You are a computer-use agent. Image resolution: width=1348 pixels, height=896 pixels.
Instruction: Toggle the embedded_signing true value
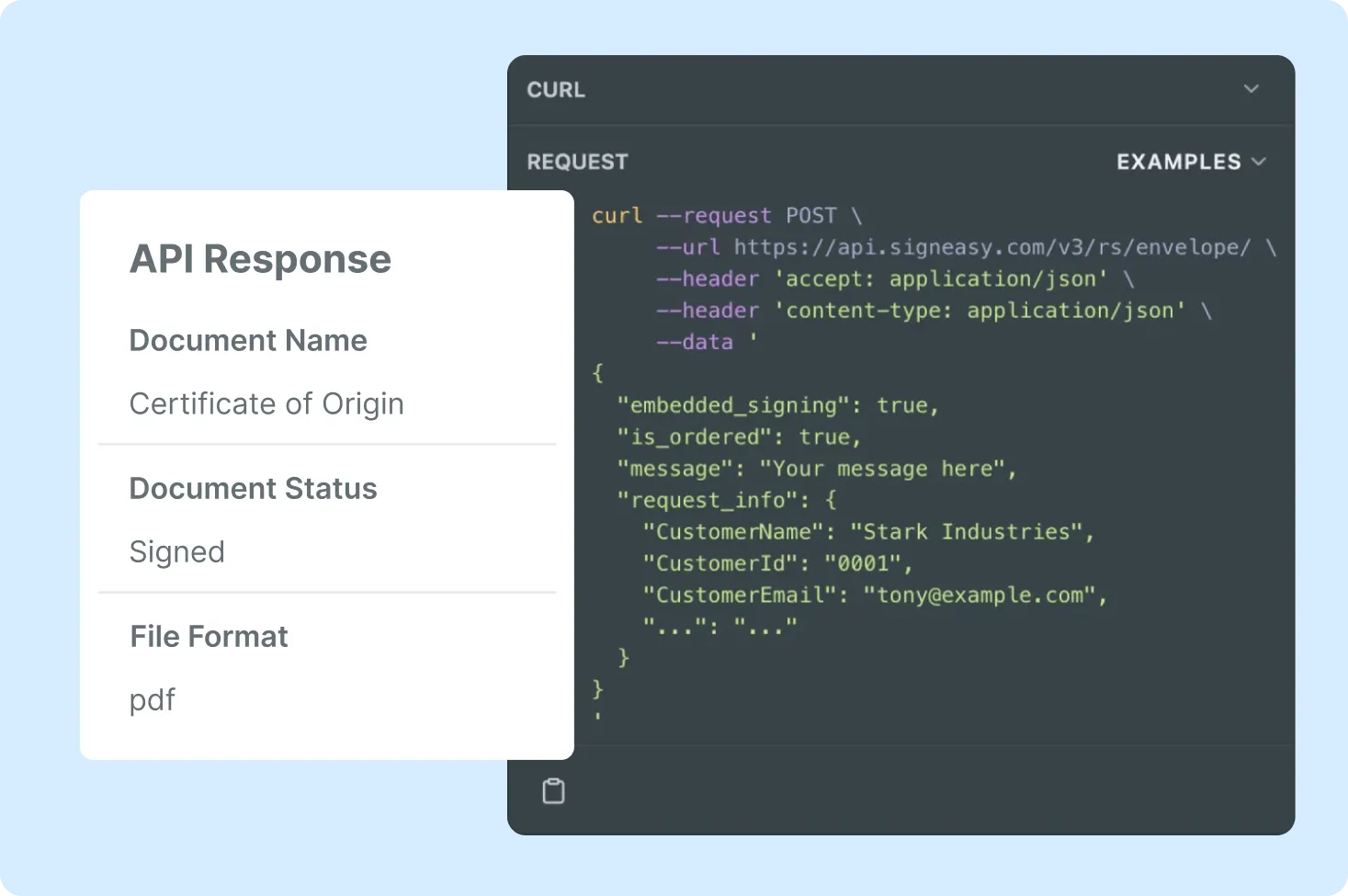coord(903,404)
